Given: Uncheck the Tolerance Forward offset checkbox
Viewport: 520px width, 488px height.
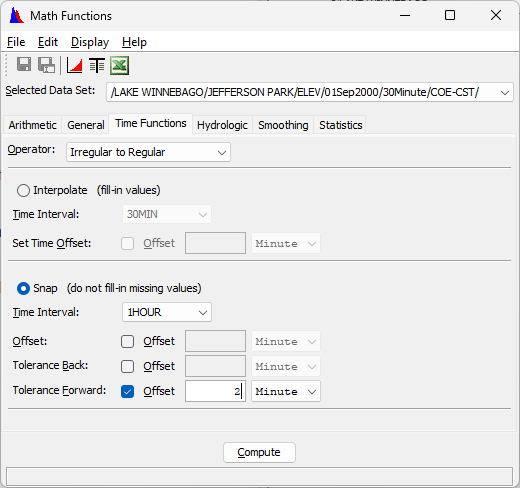Looking at the screenshot, I should click(127, 391).
